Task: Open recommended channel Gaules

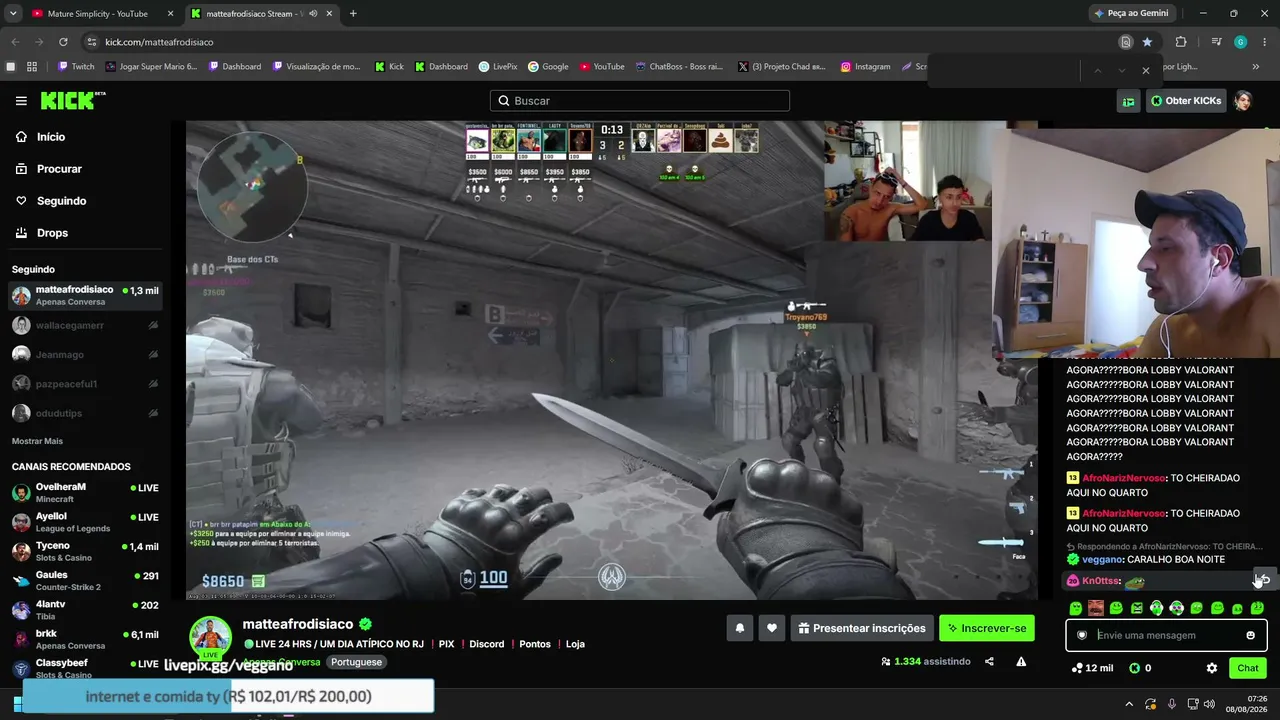Action: [x=85, y=580]
